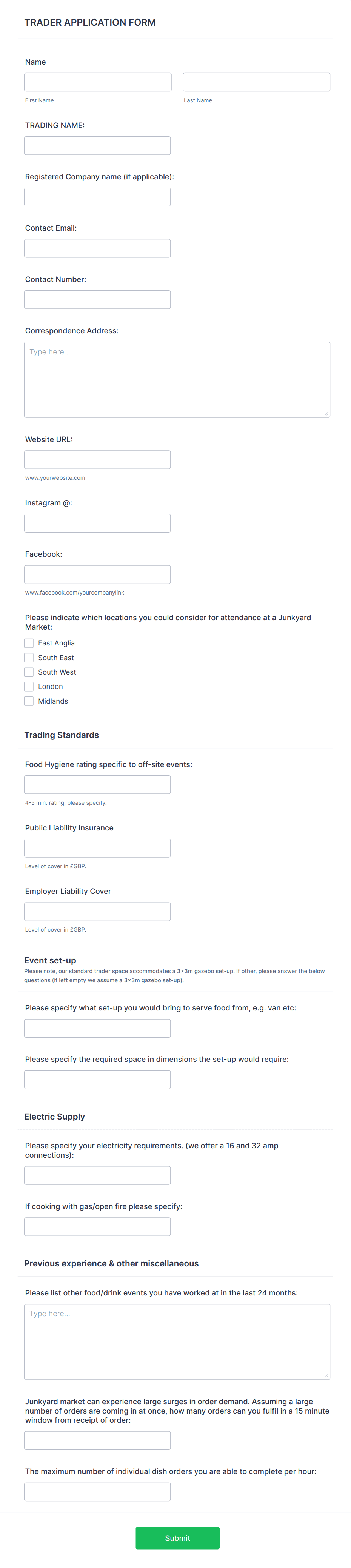Check the South West location checkbox
351x1568 pixels.
coord(29,672)
